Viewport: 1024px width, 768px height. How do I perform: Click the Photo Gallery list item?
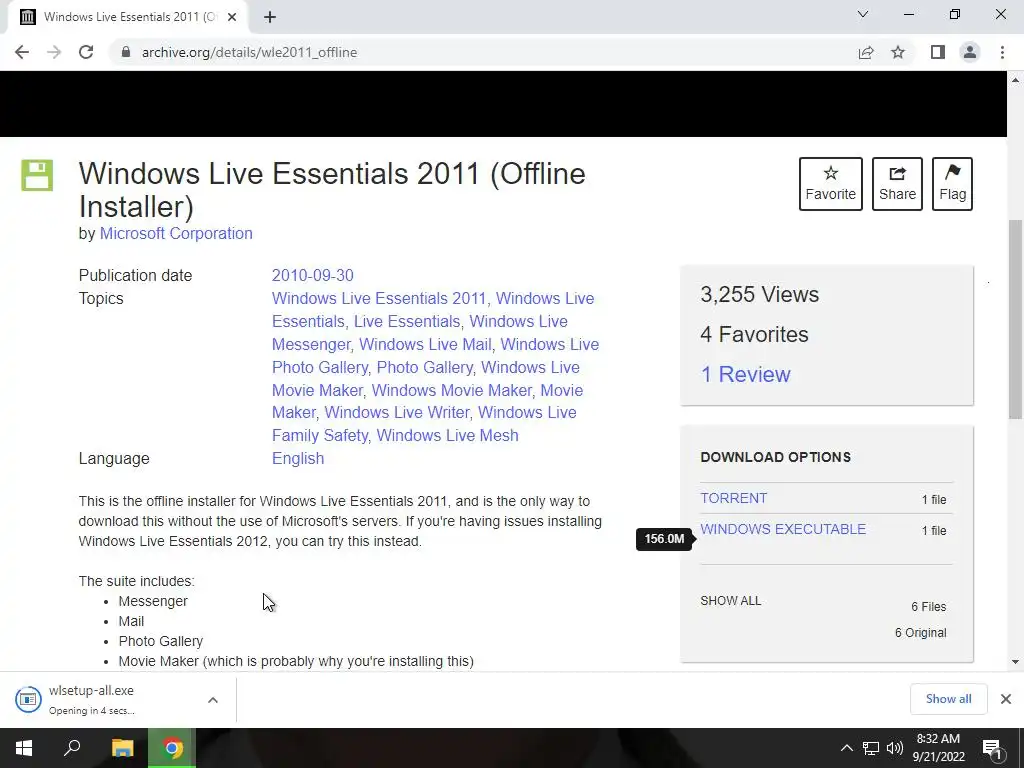[x=161, y=641]
